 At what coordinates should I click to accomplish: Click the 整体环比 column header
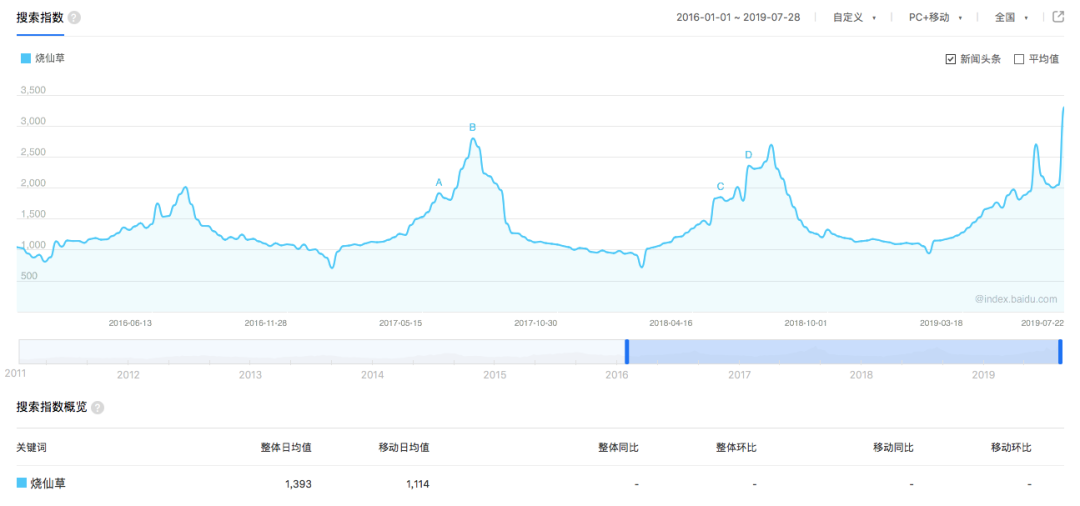pos(736,447)
